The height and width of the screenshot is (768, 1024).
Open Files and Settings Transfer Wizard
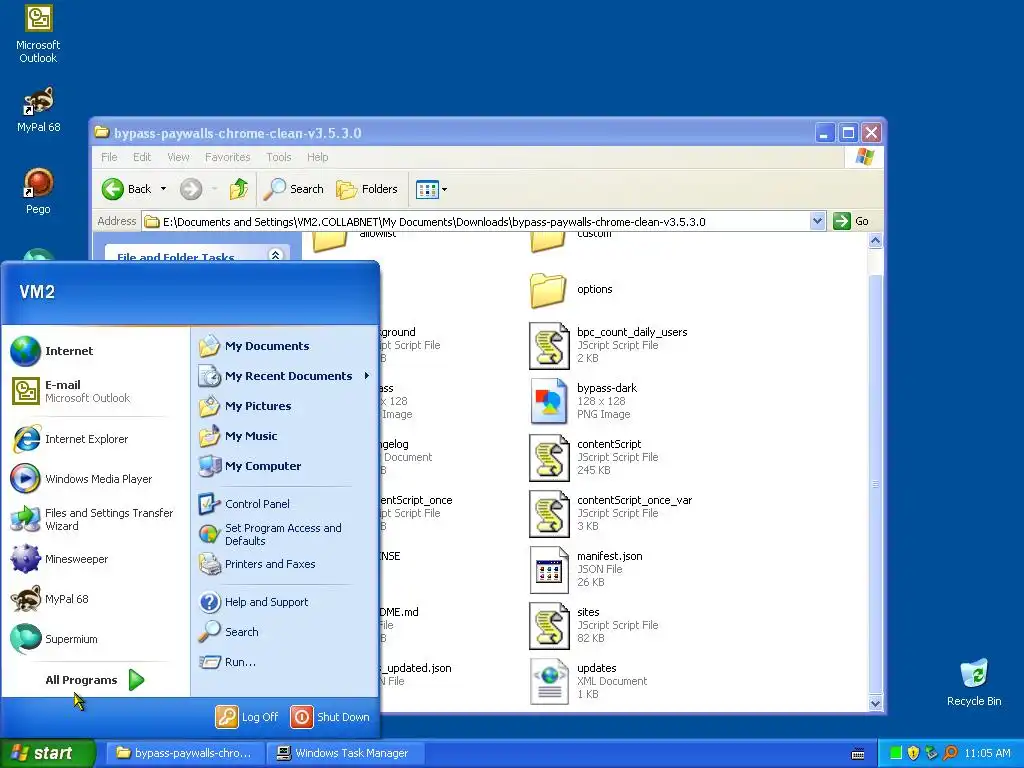93,519
